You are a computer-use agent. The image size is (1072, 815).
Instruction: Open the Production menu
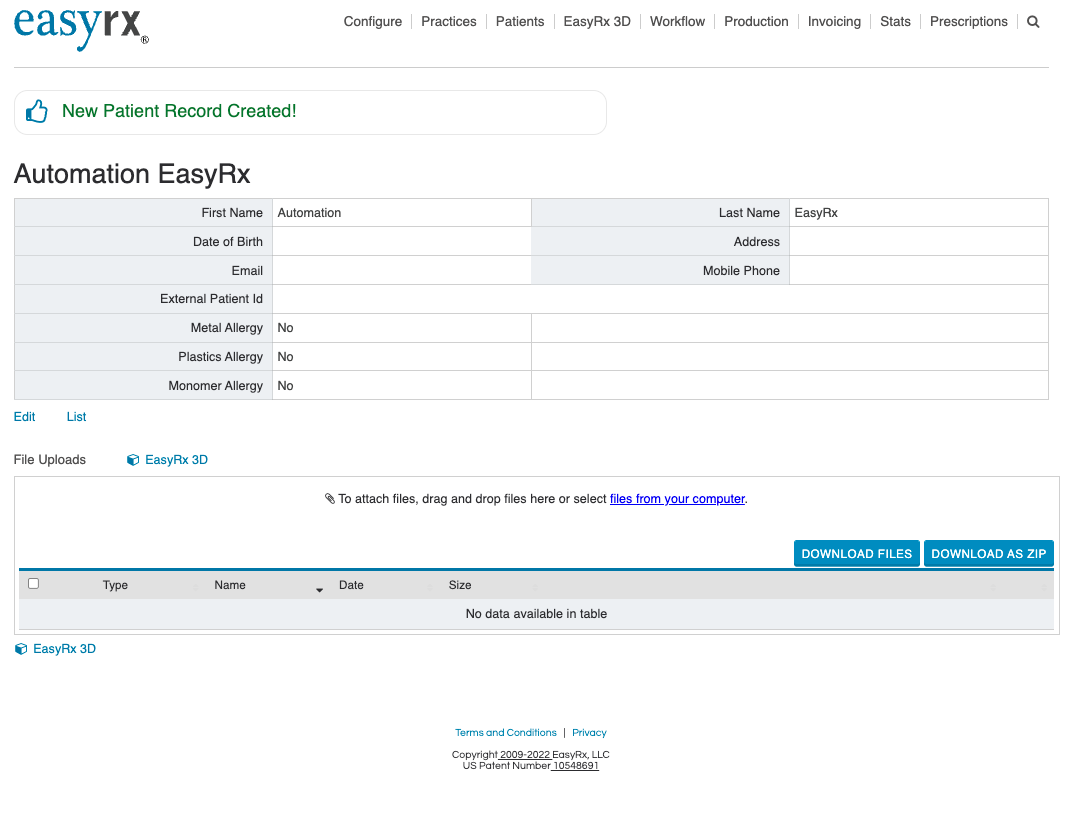(756, 22)
